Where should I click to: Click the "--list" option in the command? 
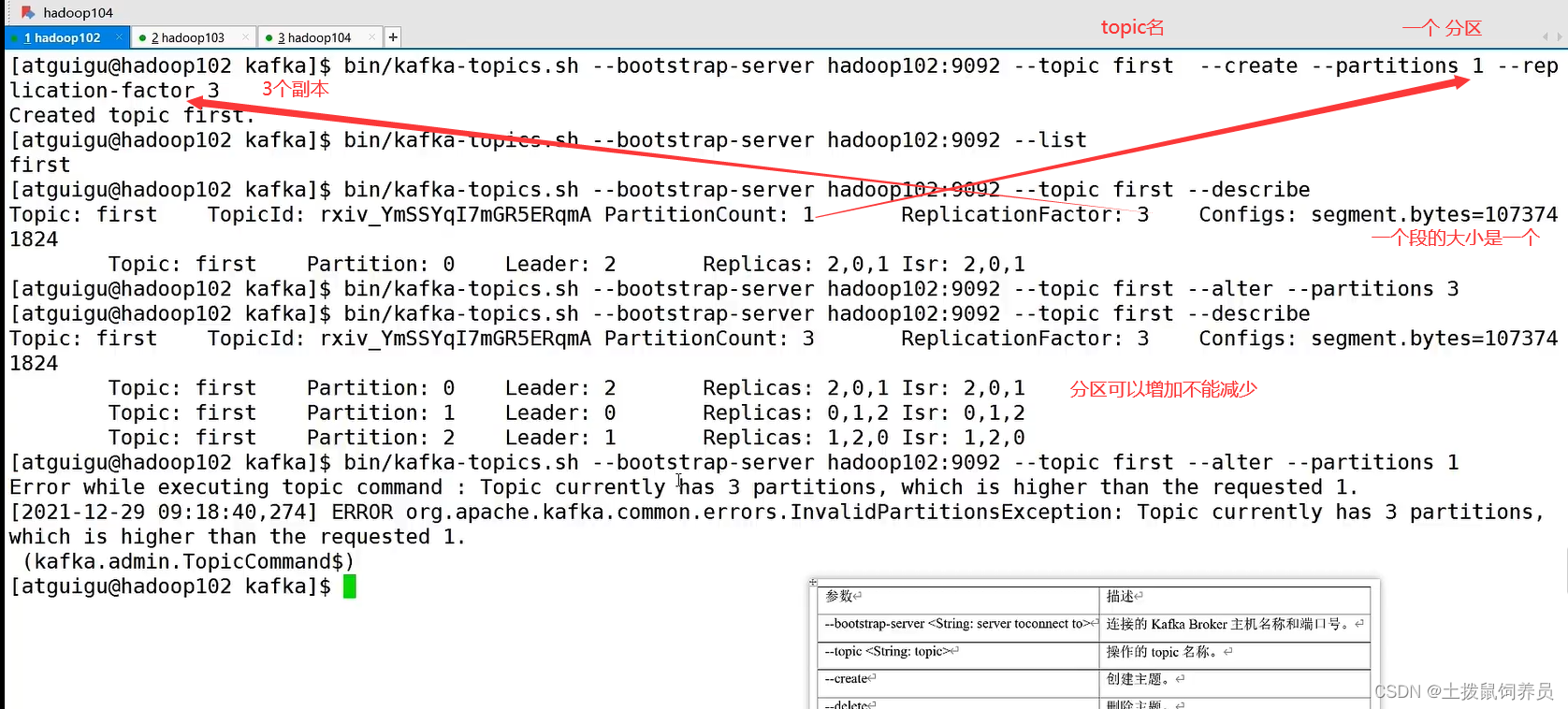(x=1050, y=140)
